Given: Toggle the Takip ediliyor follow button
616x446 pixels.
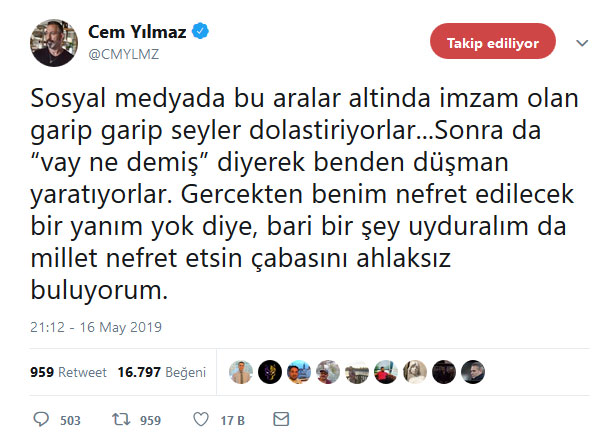Looking at the screenshot, I should tap(493, 41).
